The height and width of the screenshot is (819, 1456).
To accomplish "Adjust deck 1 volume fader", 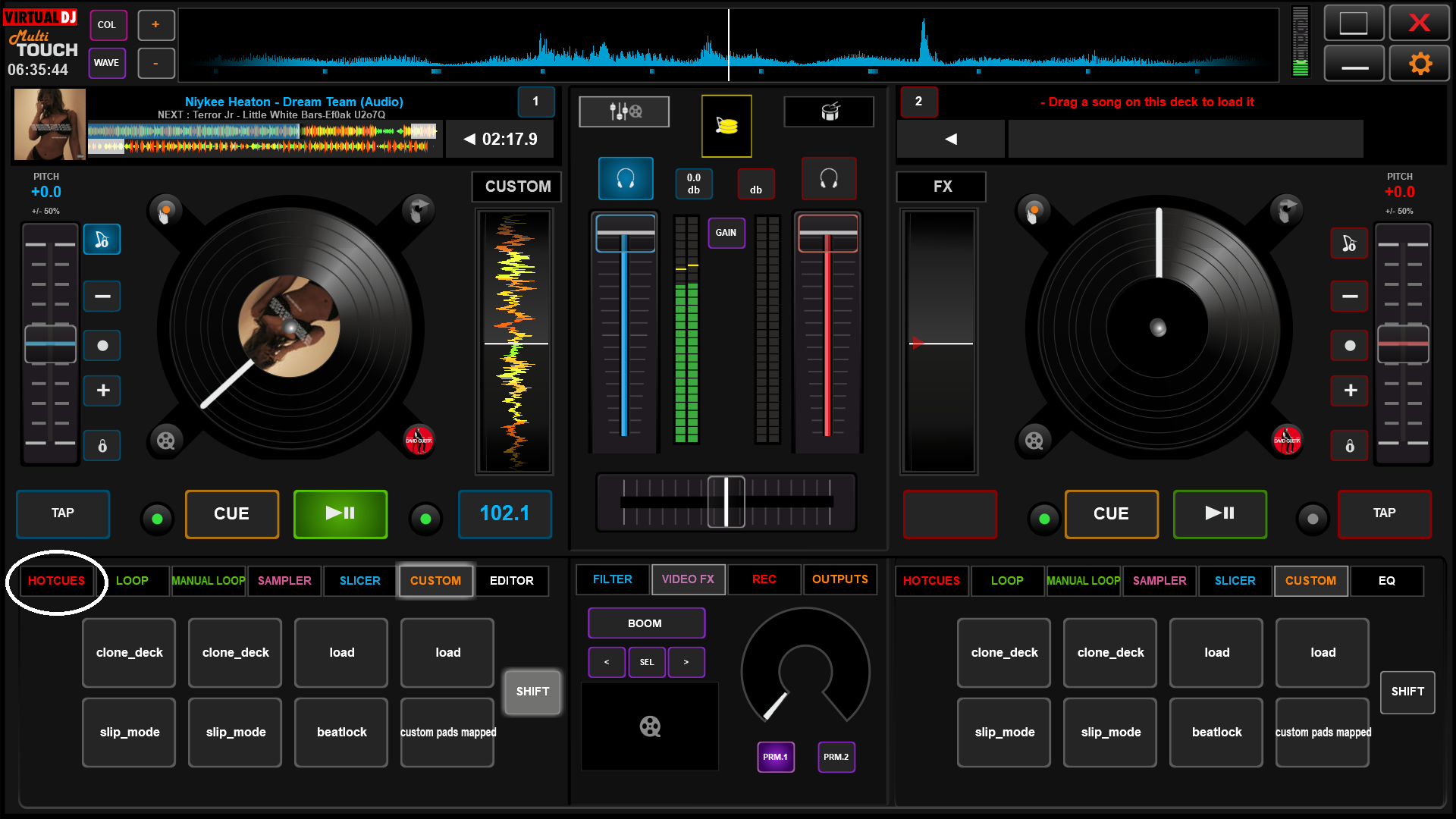I will pyautogui.click(x=626, y=234).
